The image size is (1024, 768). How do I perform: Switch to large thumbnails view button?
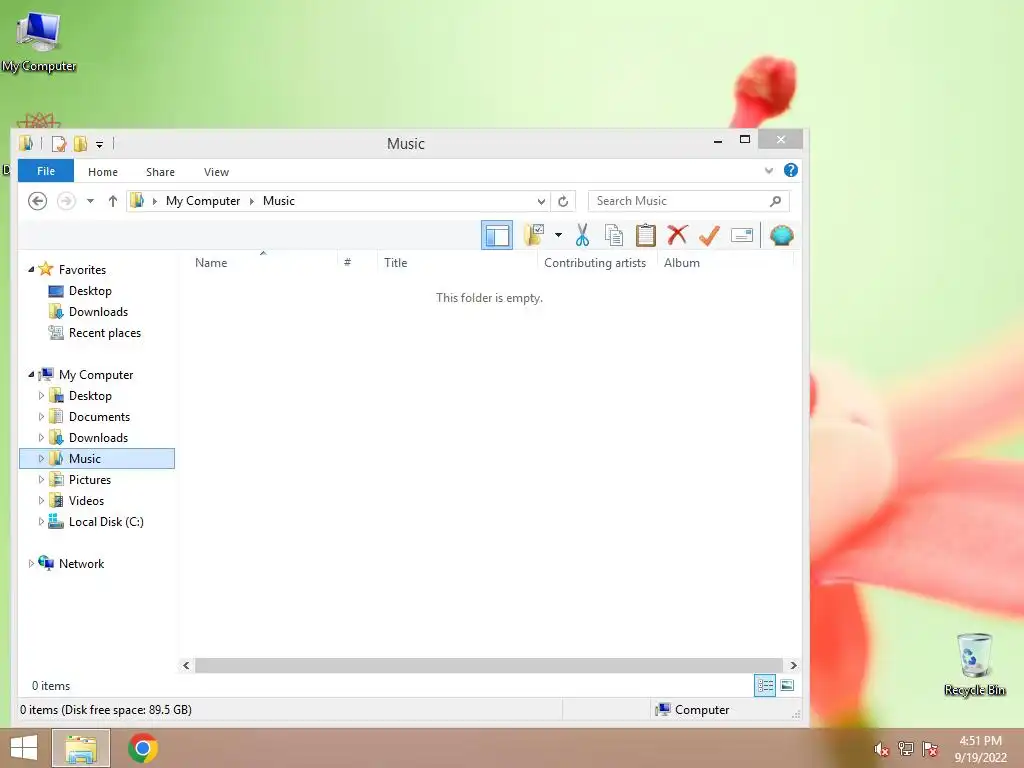tap(787, 686)
